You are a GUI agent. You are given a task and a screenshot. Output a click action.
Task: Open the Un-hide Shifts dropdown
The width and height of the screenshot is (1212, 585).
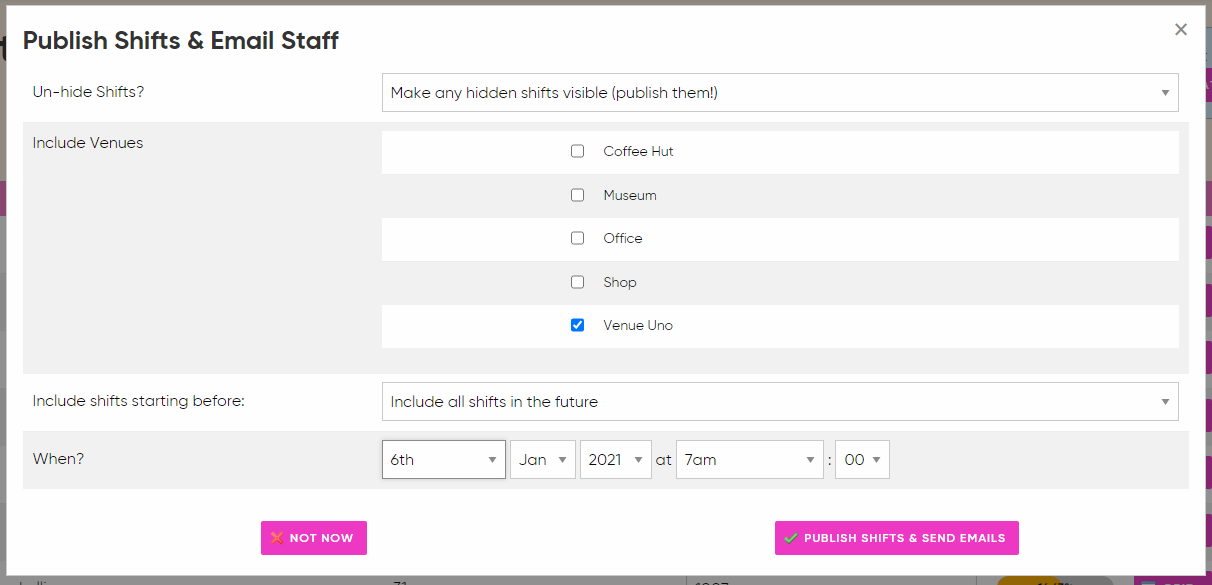(779, 93)
